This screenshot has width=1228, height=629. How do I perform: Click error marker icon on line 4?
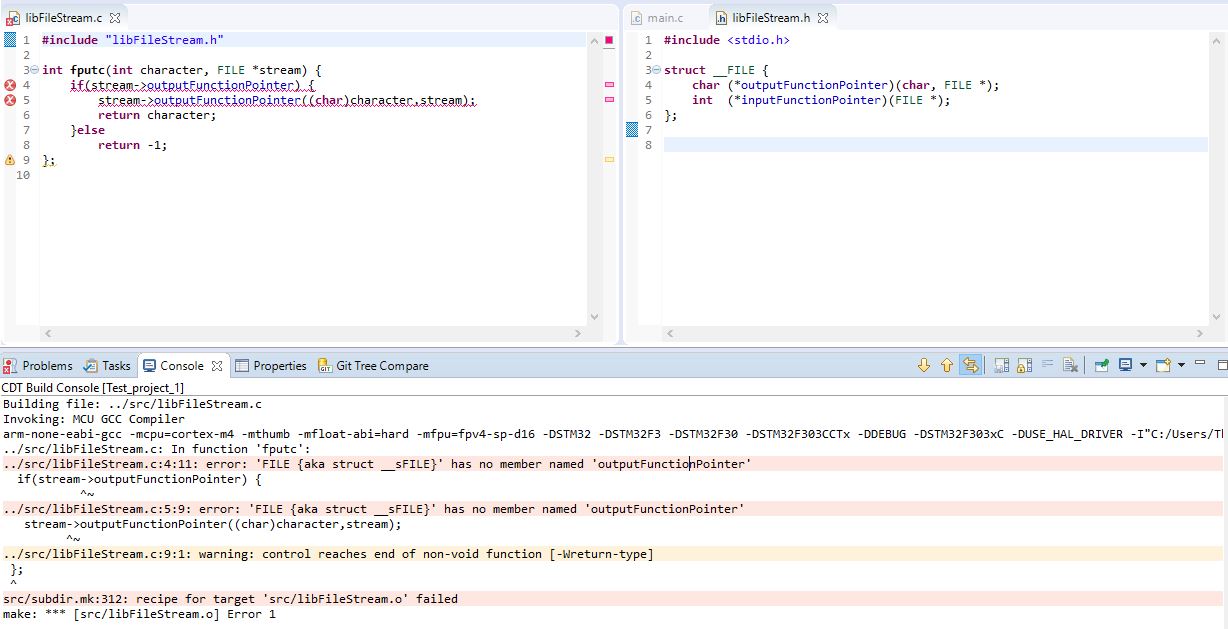(x=10, y=85)
